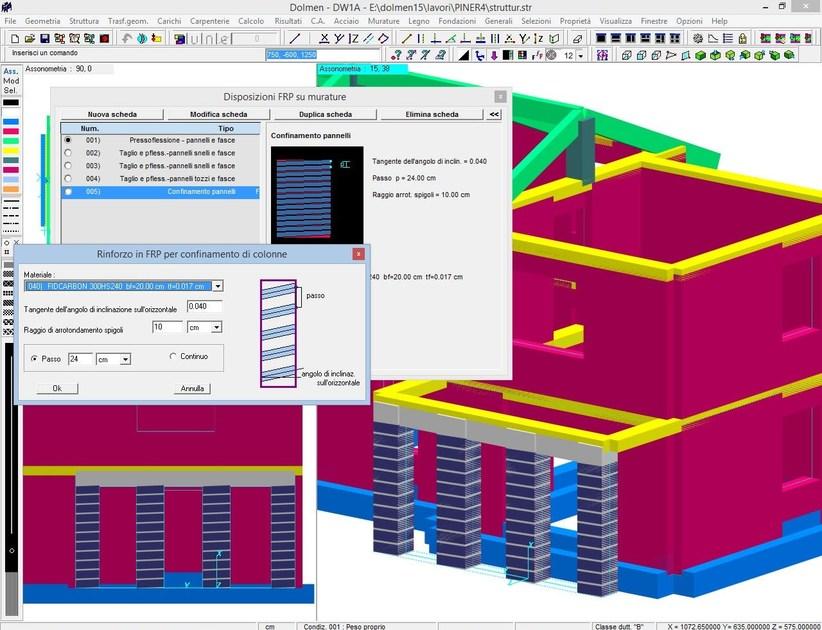Open the raggio arrotondamento unit dropdown

(217, 327)
